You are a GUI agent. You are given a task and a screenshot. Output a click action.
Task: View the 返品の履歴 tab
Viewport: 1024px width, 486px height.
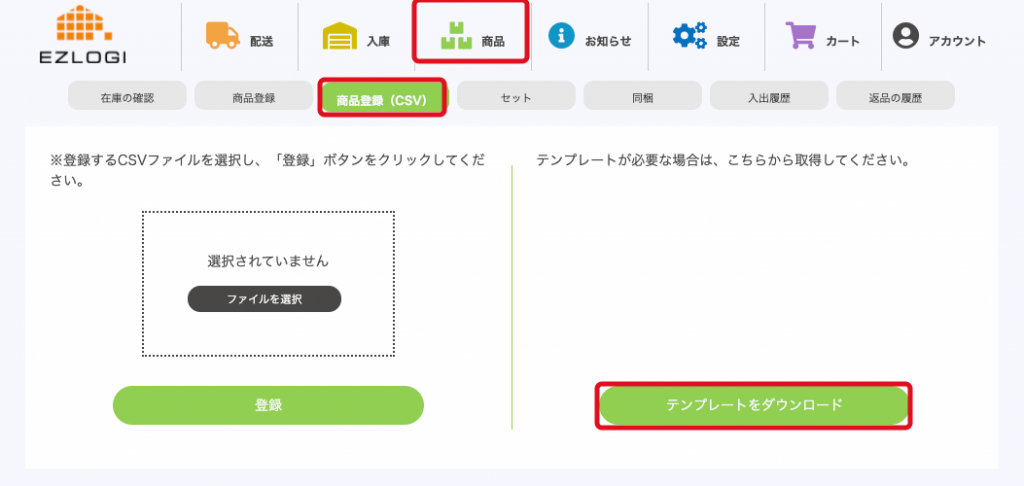click(896, 98)
